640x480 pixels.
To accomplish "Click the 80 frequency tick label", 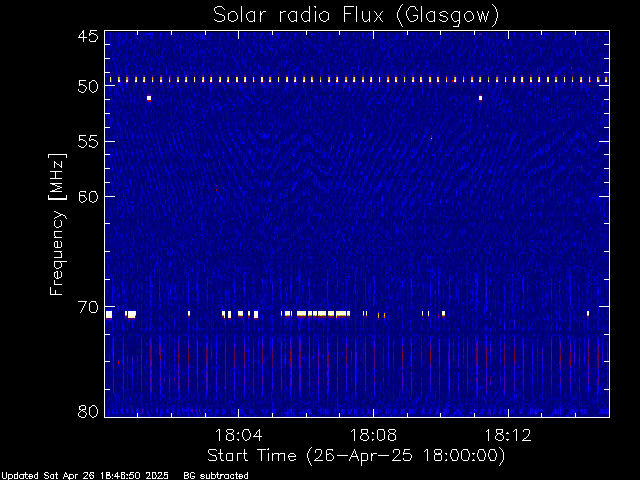I will (x=88, y=411).
